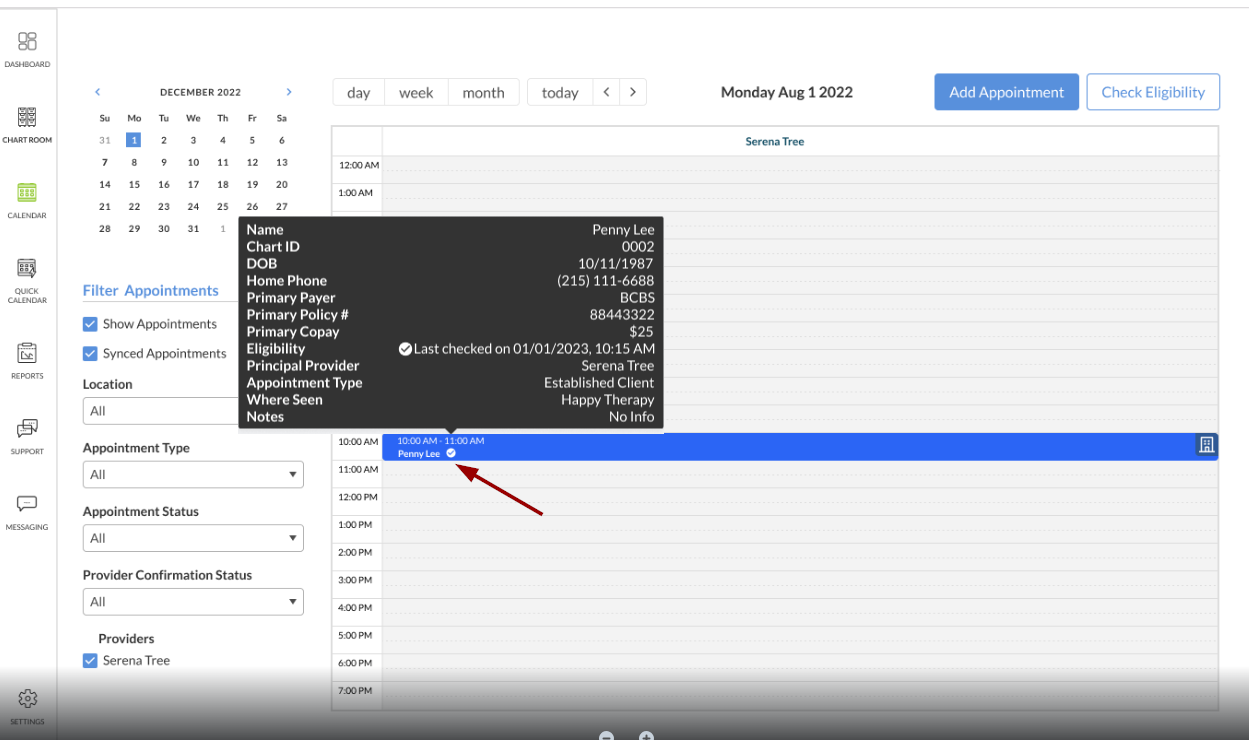Screen dimensions: 1249x740
Task: Select December 15 in the mini calendar
Action: 134,184
